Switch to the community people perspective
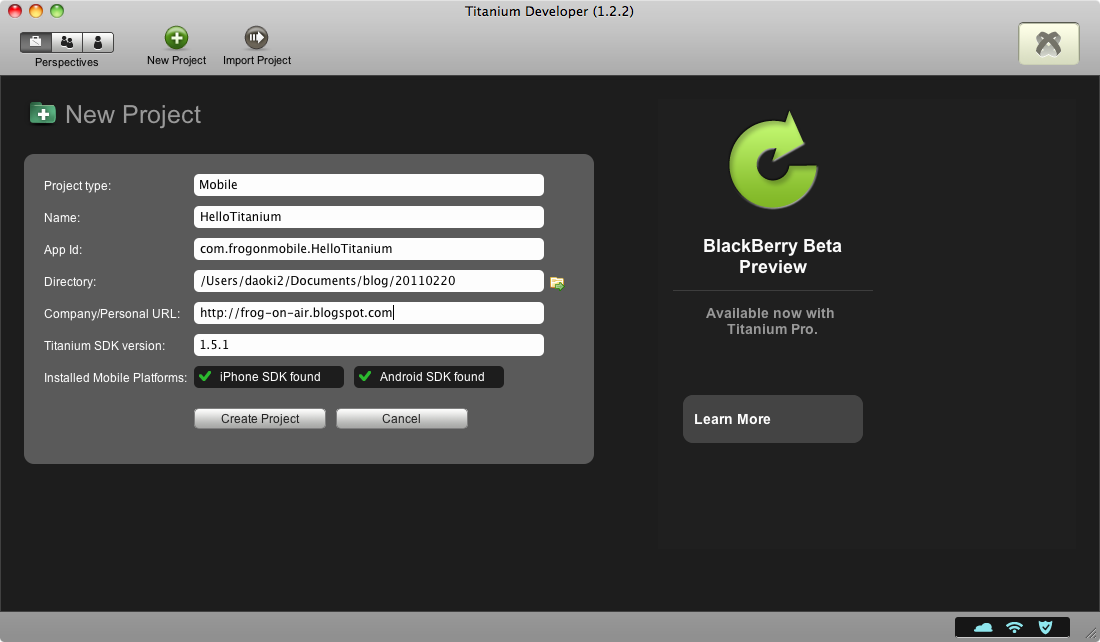Image resolution: width=1100 pixels, height=642 pixels. tap(67, 42)
